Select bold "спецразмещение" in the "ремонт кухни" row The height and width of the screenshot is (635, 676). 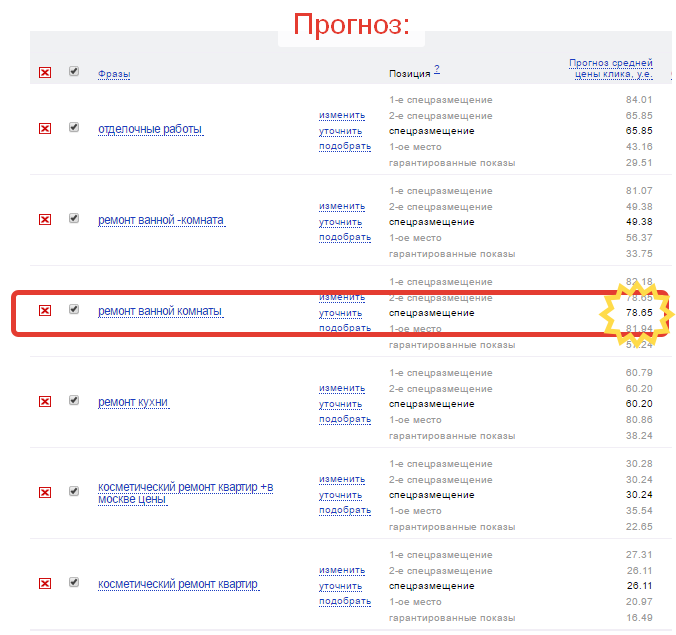pos(432,404)
